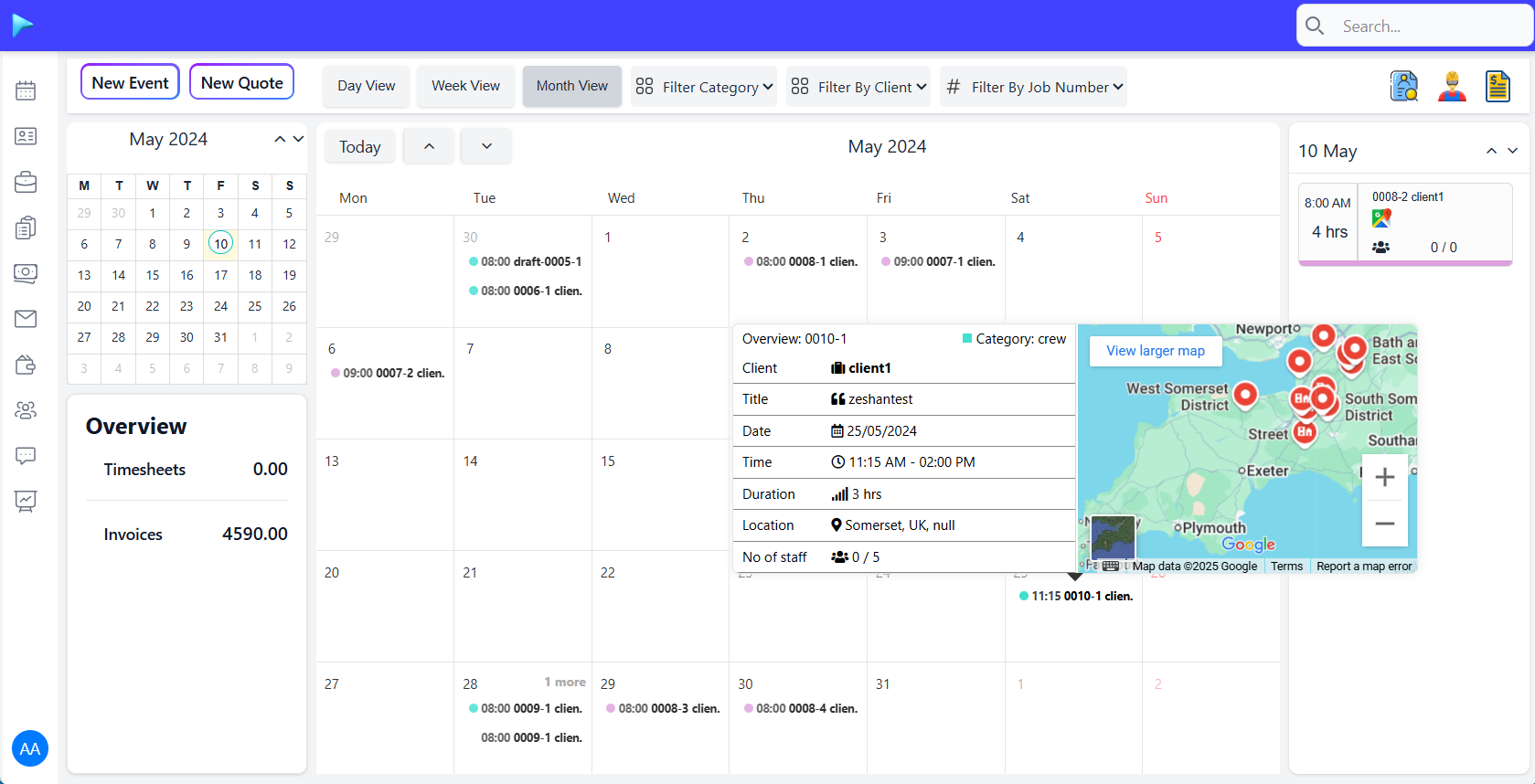This screenshot has height=784, width=1535.
Task: Open the calendar section in the sidebar
Action: click(26, 90)
